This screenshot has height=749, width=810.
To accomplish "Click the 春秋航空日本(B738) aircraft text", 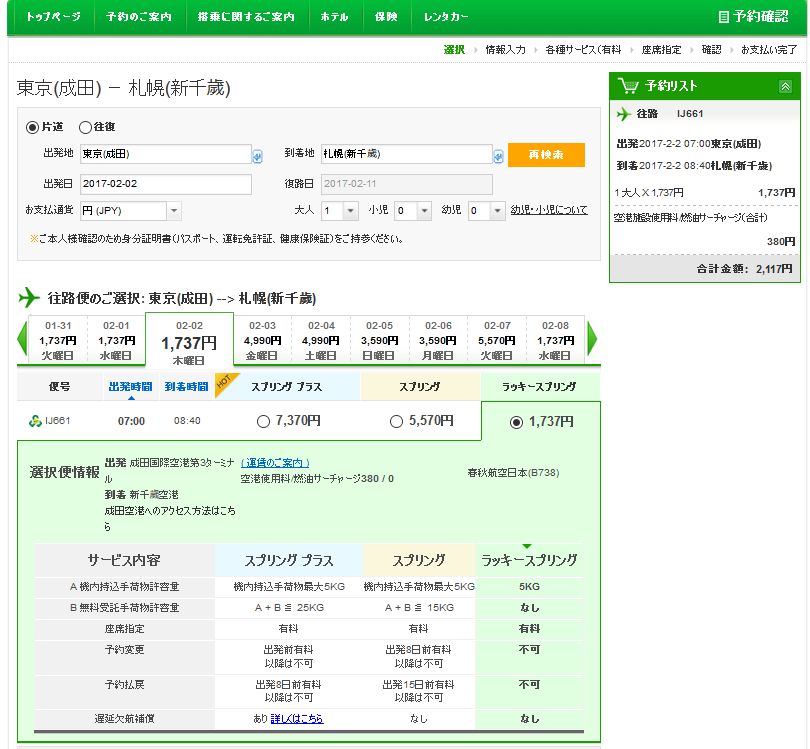I will [x=513, y=473].
